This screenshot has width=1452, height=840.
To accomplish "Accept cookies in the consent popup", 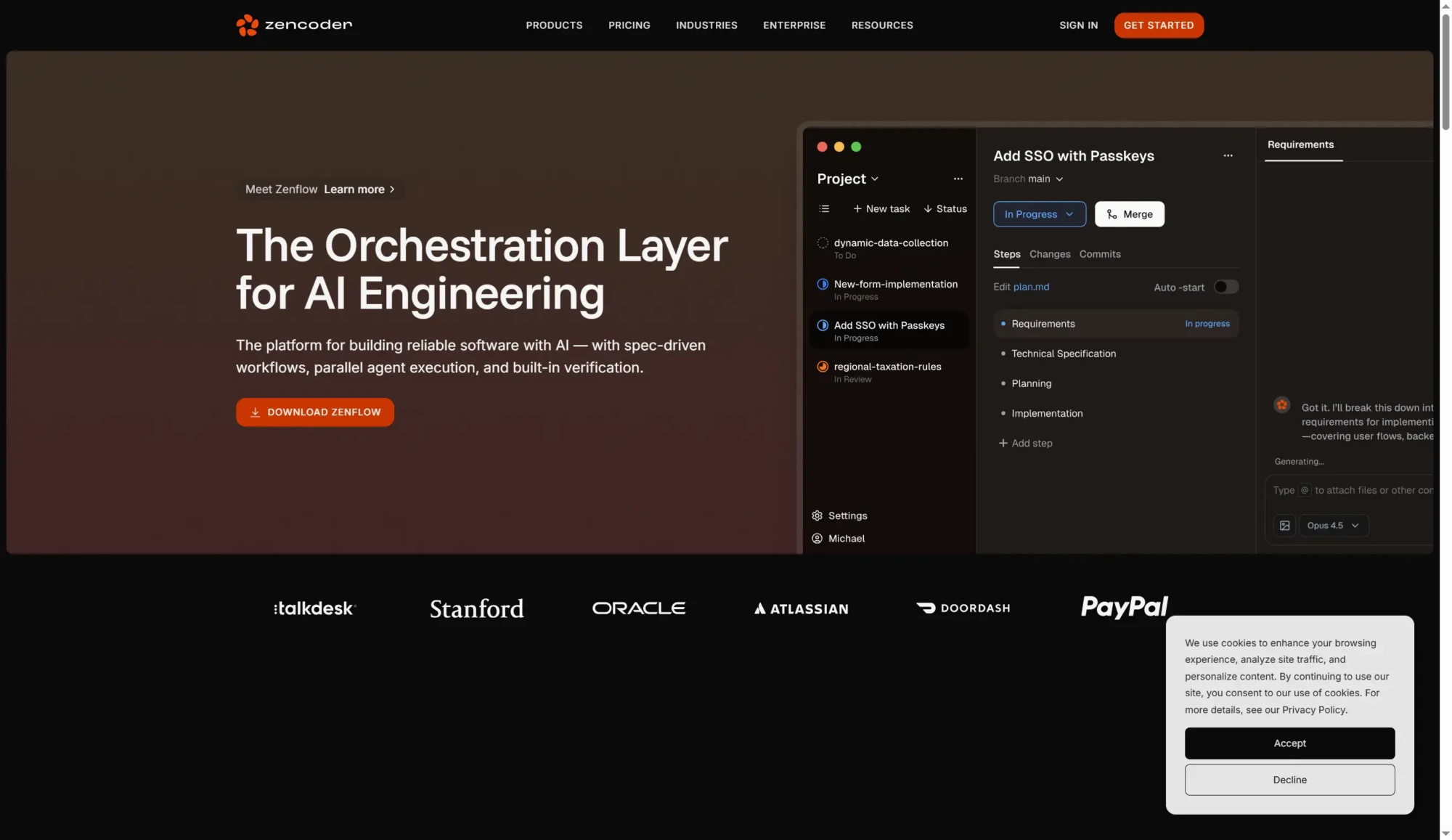I will [x=1289, y=743].
